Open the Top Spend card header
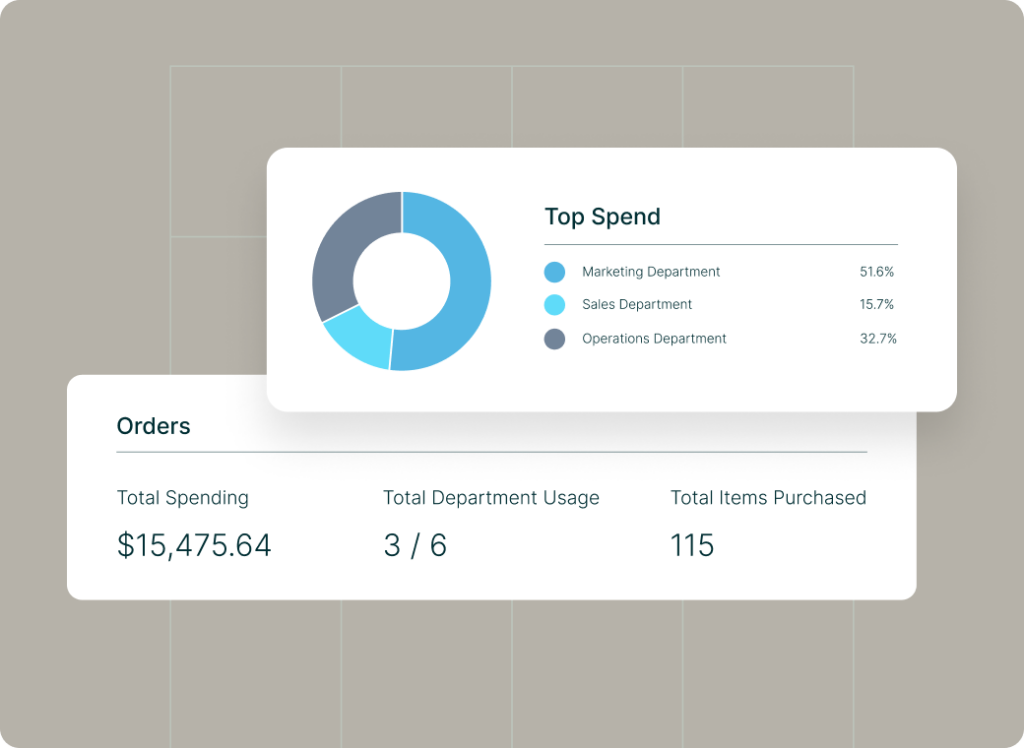This screenshot has width=1024, height=748. [x=602, y=217]
